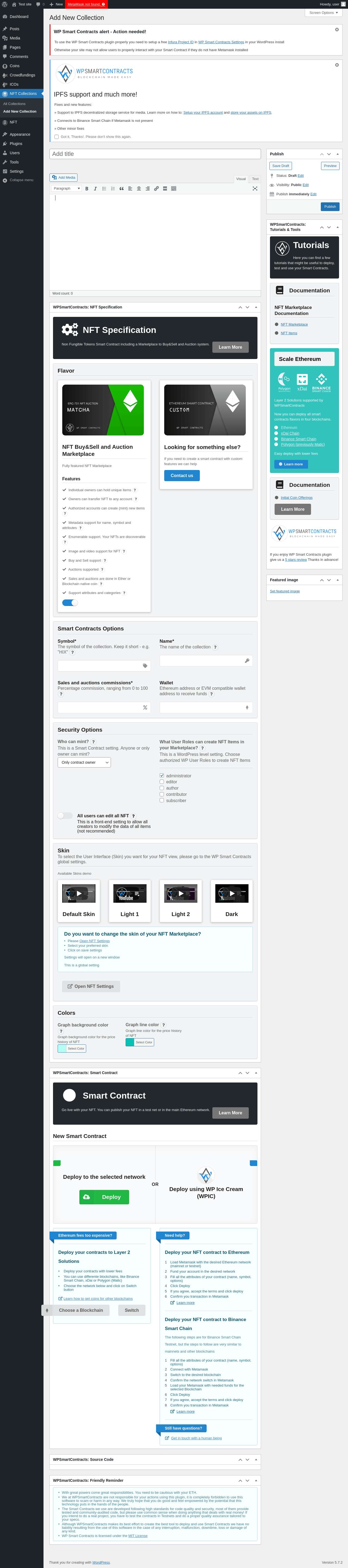Toggle the Matcha flavor switch
This screenshot has height=1568, width=348.
click(x=70, y=603)
